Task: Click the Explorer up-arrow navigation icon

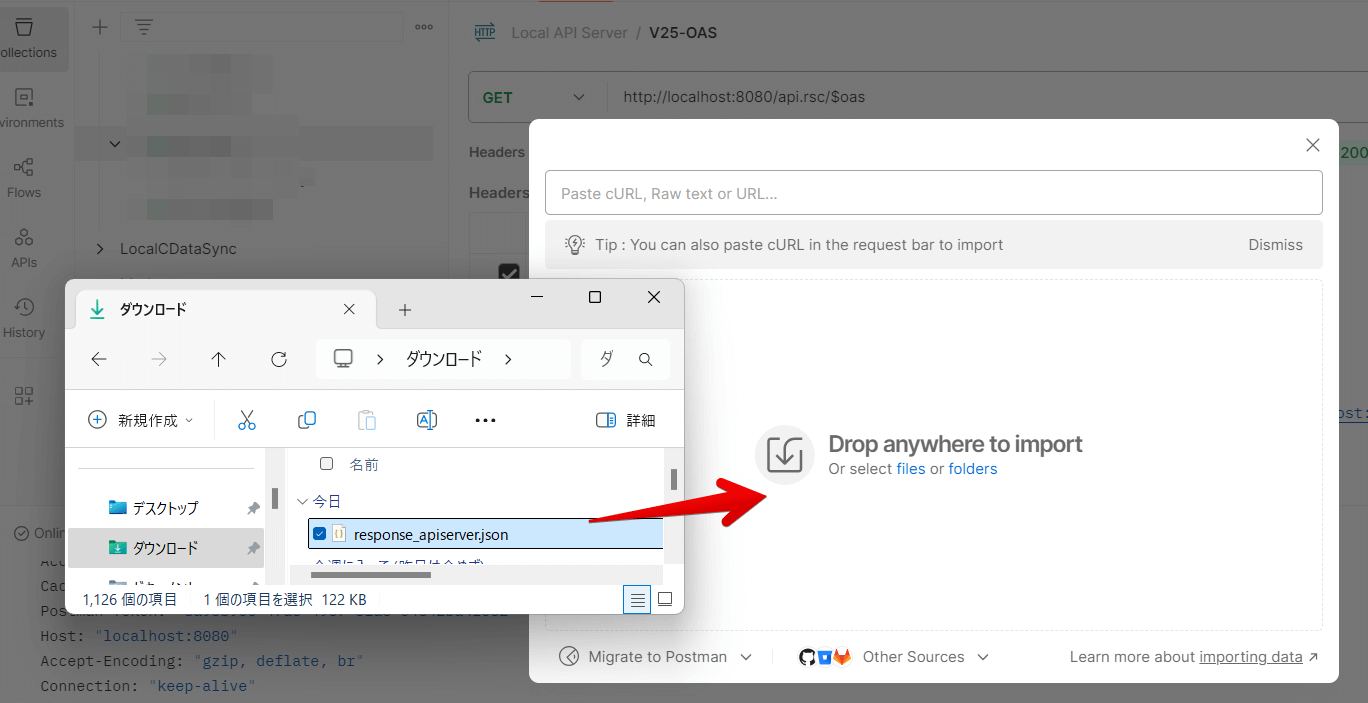Action: coord(219,359)
